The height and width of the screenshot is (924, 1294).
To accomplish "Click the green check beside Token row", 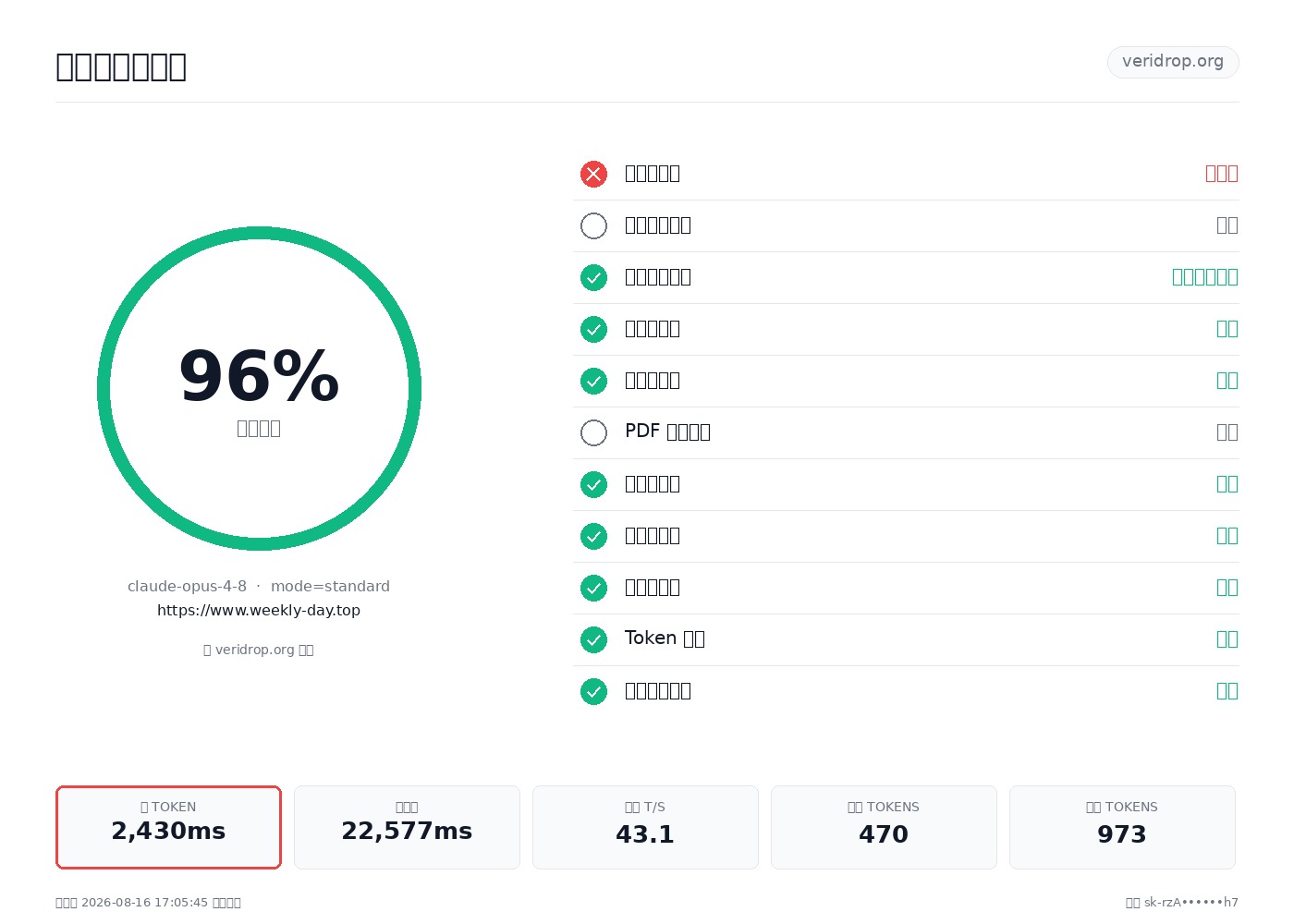I will (x=593, y=639).
